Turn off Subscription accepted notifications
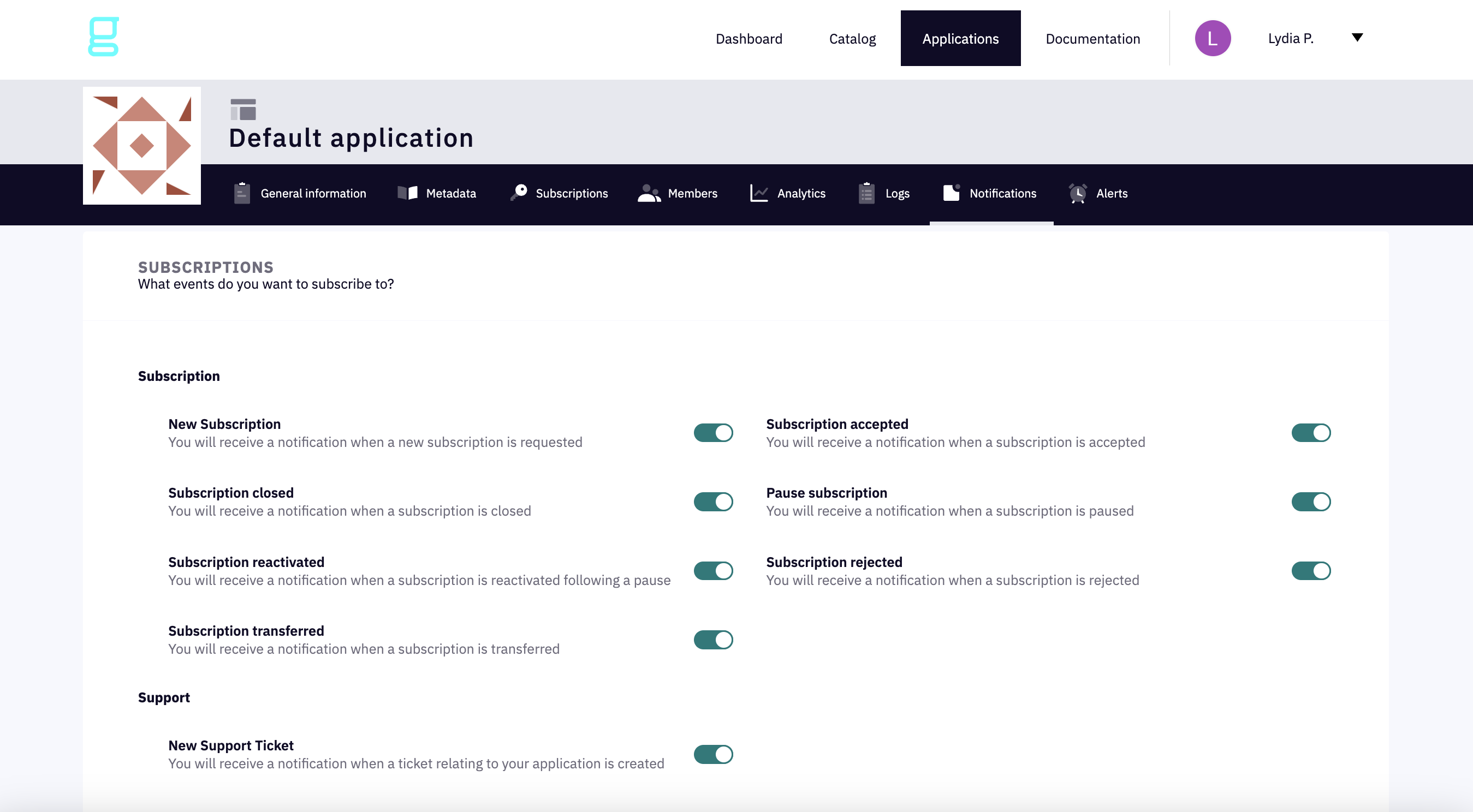This screenshot has width=1473, height=812. pyautogui.click(x=1311, y=433)
